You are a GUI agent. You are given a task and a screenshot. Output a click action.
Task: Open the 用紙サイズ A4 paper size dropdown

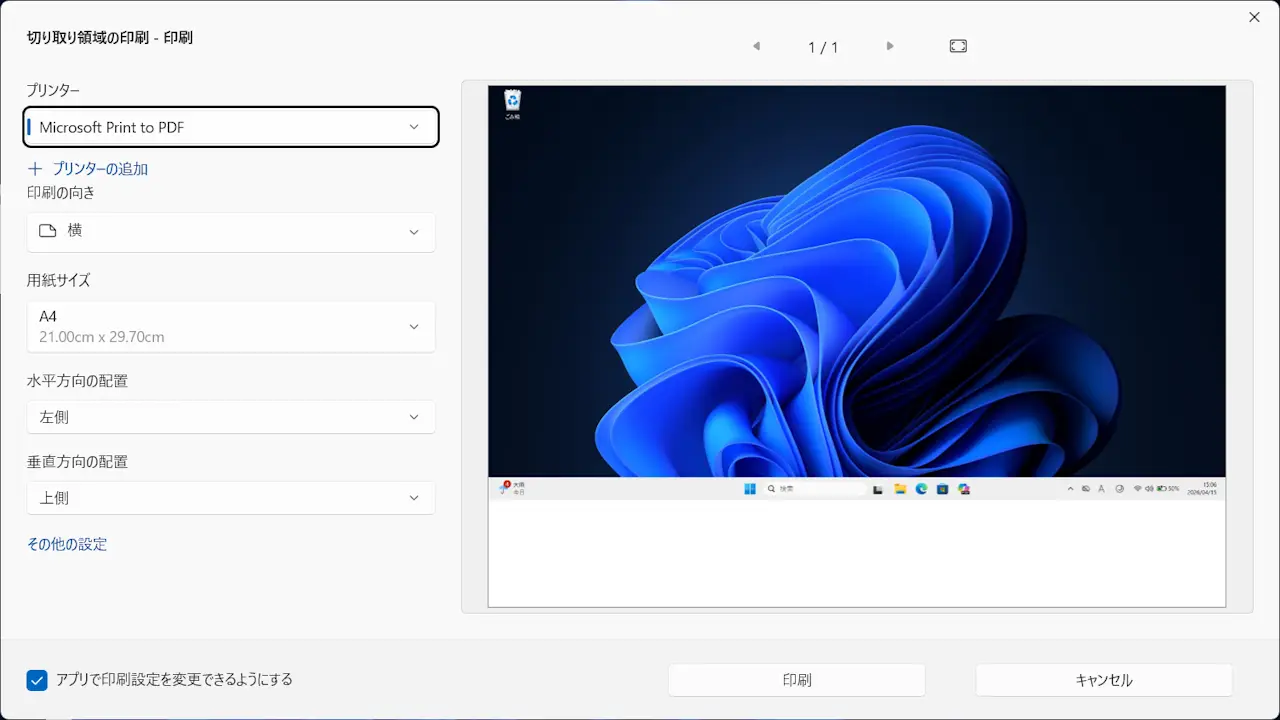pos(231,327)
